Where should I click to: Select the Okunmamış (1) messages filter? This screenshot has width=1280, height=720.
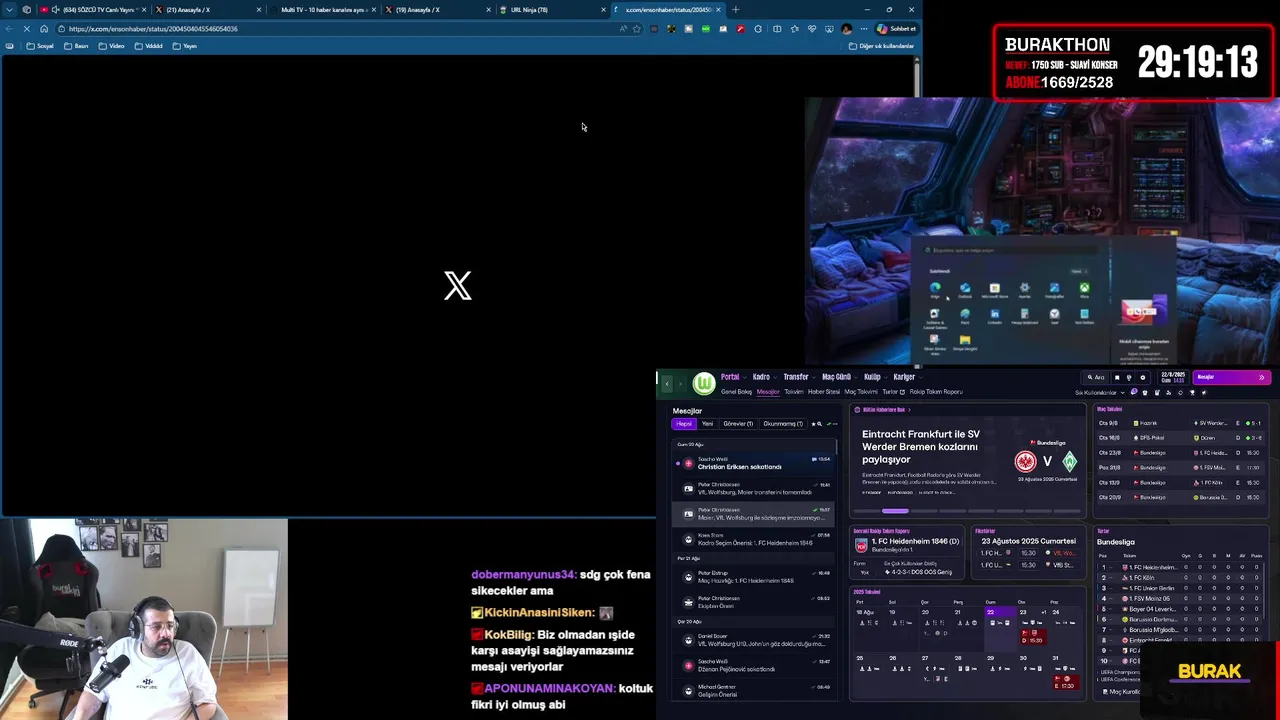tap(783, 424)
